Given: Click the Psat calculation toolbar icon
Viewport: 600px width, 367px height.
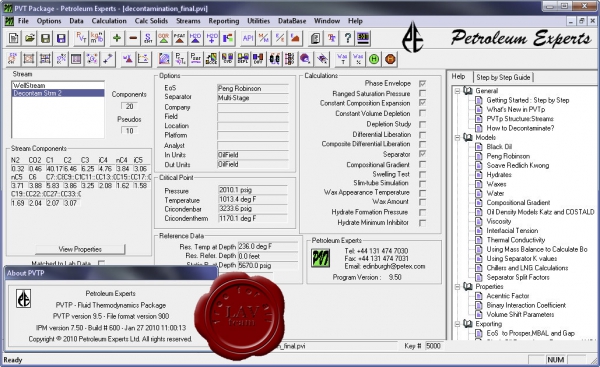Looking at the screenshot, I should (x=196, y=59).
